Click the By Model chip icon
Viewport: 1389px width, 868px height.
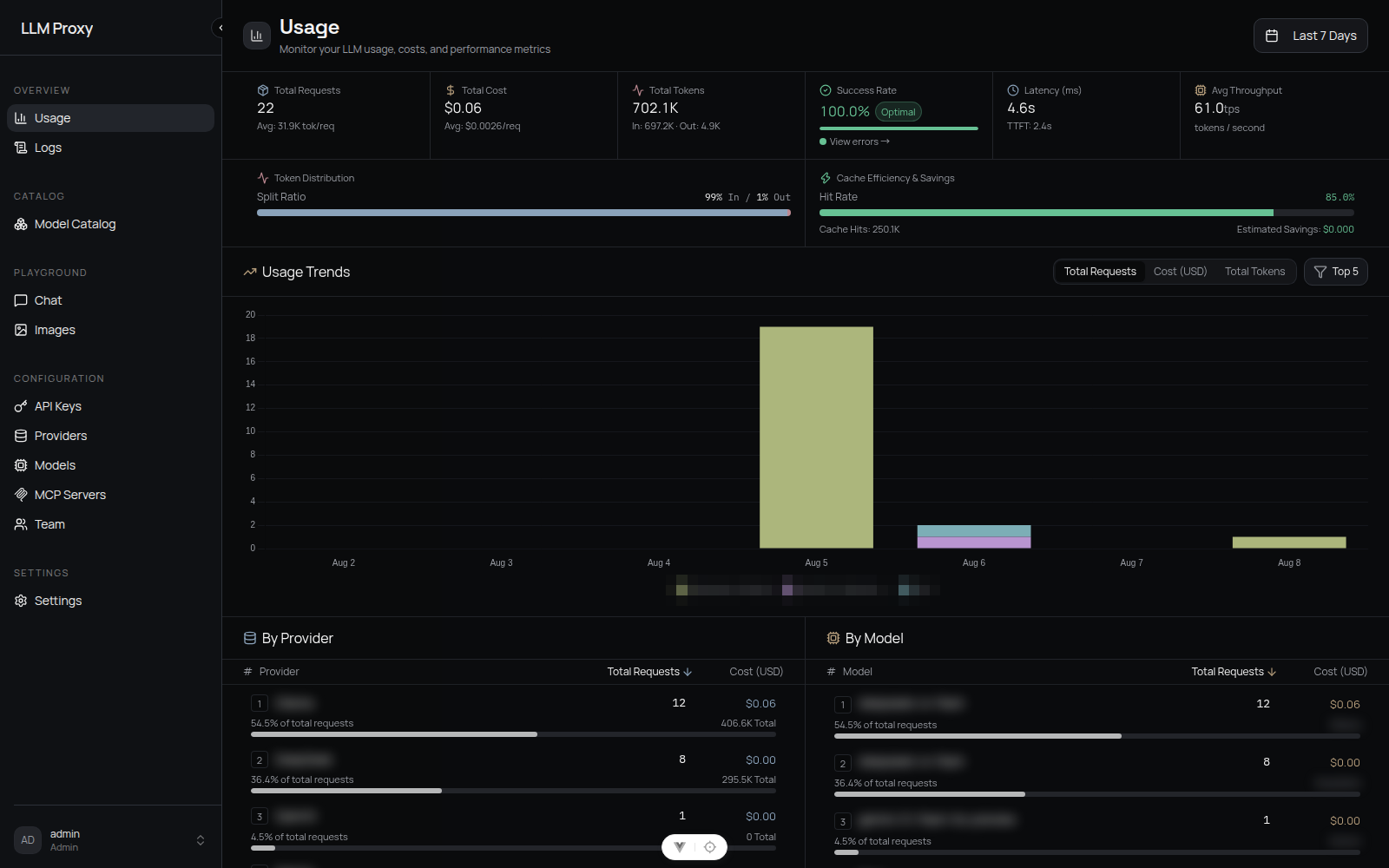pyautogui.click(x=833, y=638)
